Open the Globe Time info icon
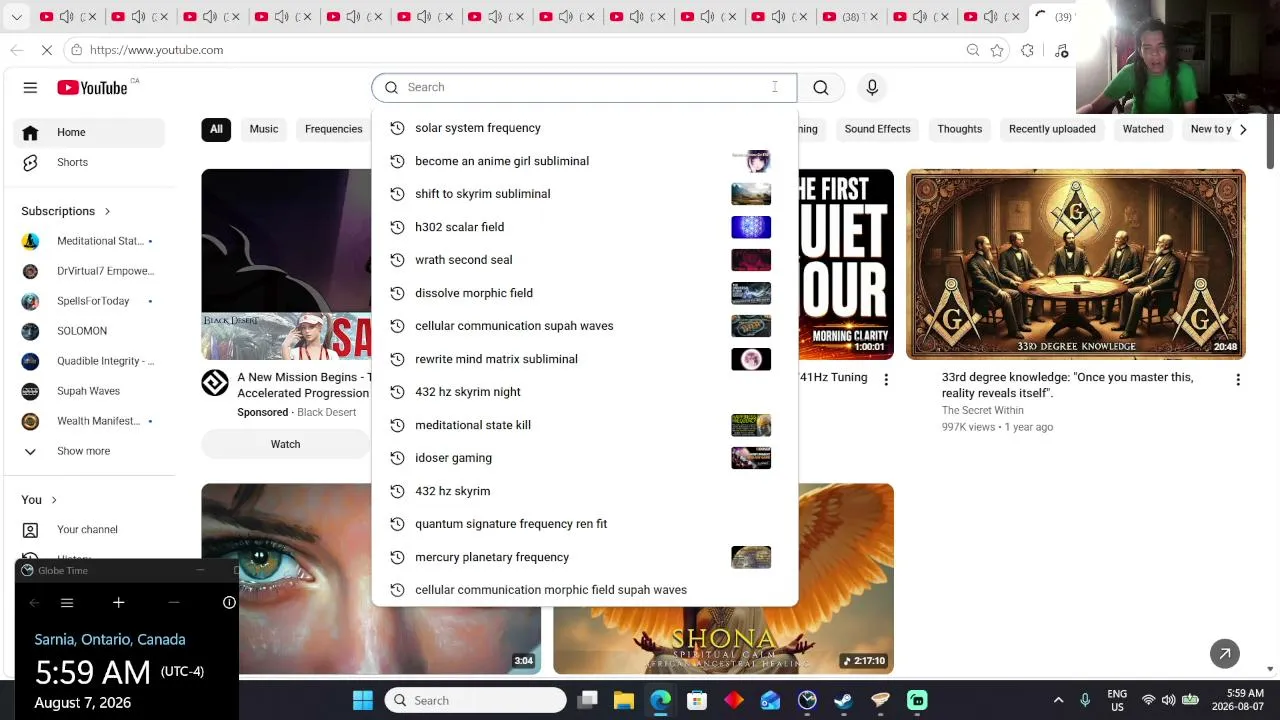This screenshot has height=720, width=1280. point(229,603)
